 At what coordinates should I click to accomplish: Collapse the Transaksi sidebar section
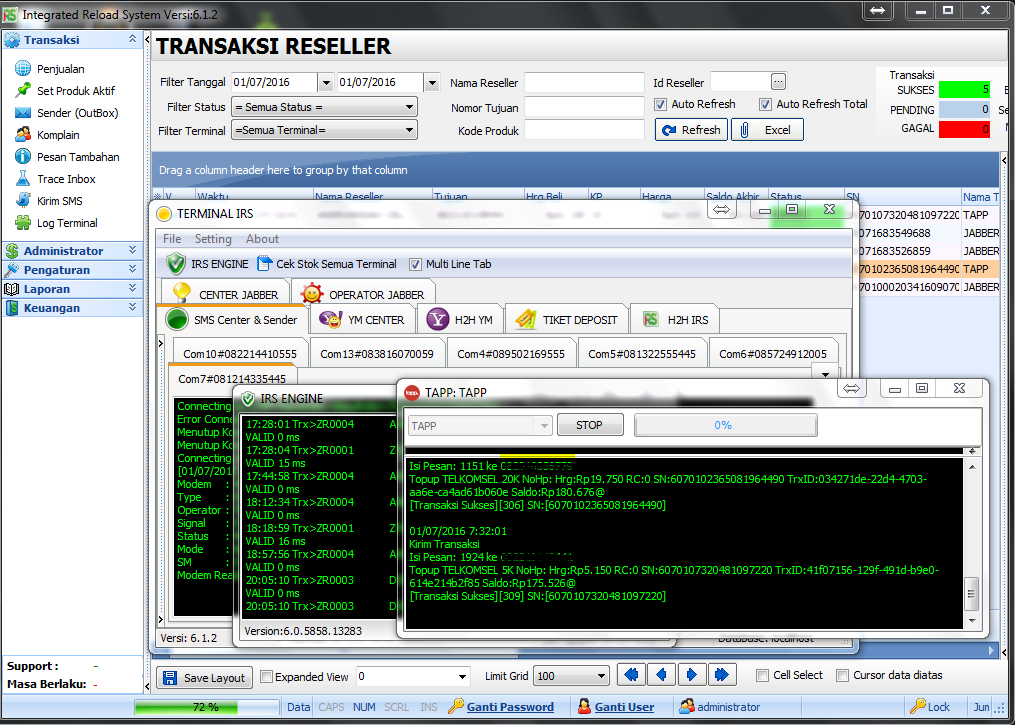click(x=132, y=39)
